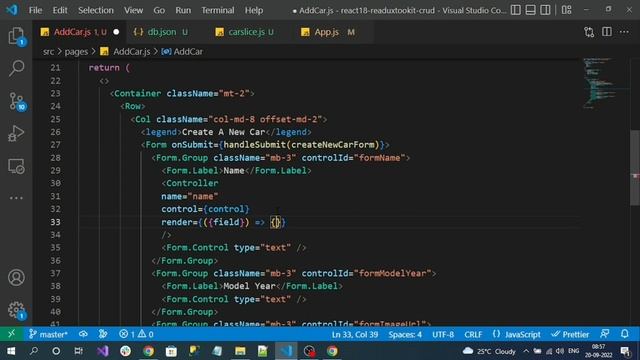Change indentation Spaces: 4
Image resolution: width=640 pixels, height=360 pixels.
[405, 334]
